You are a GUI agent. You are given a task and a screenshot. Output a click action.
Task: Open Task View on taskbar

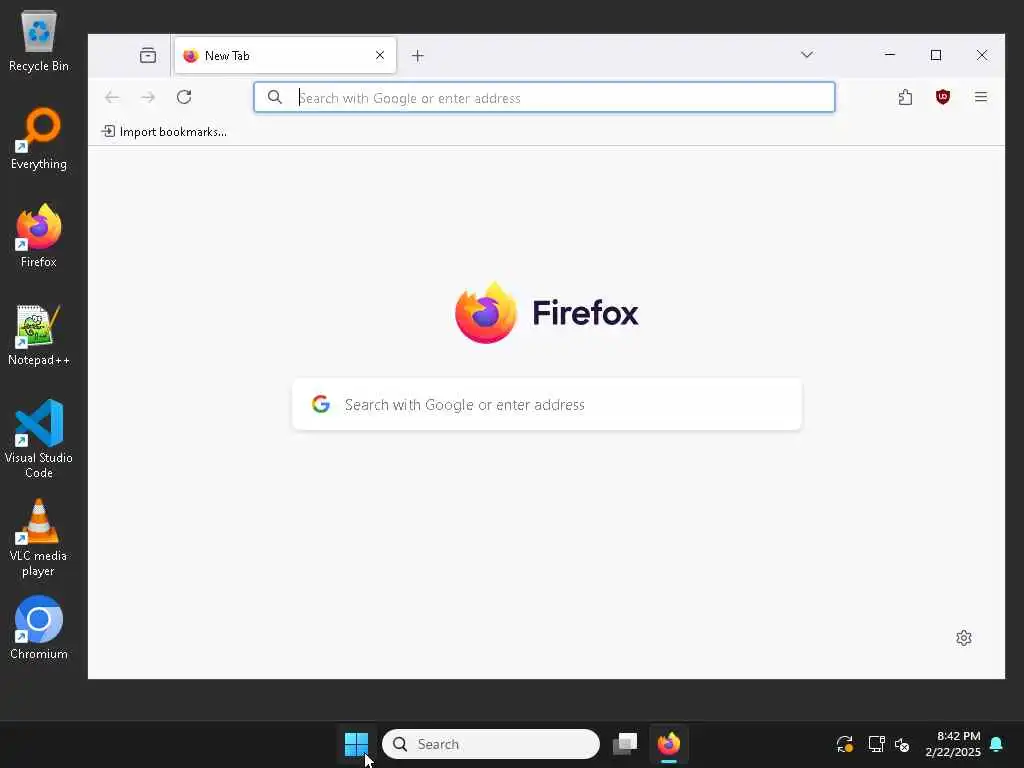pos(625,744)
